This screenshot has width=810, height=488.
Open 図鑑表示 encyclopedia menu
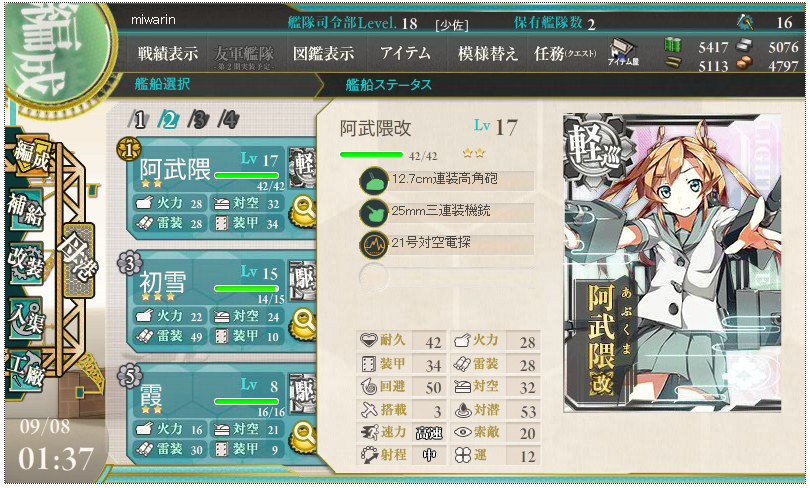323,53
